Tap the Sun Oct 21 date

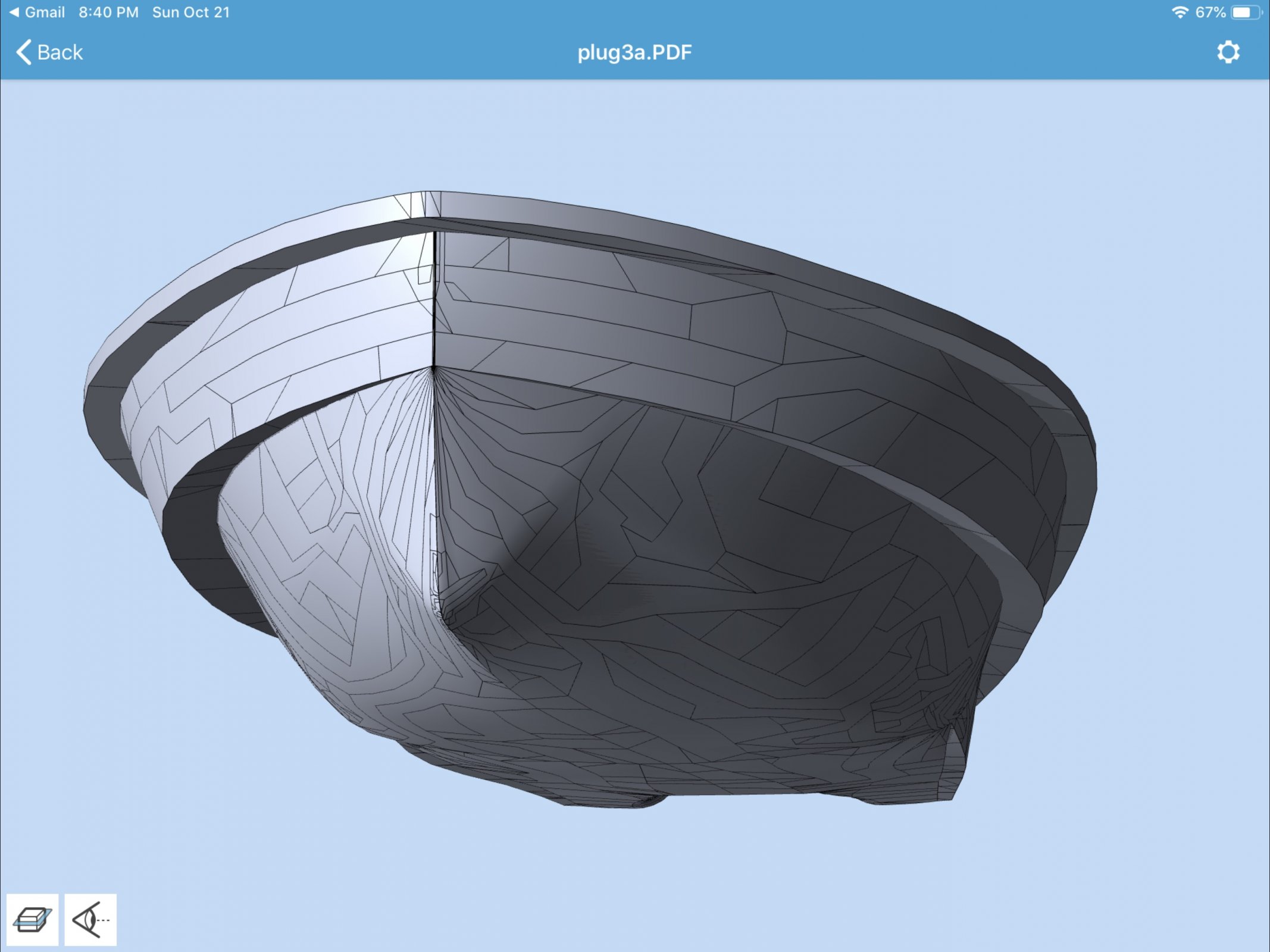click(191, 12)
